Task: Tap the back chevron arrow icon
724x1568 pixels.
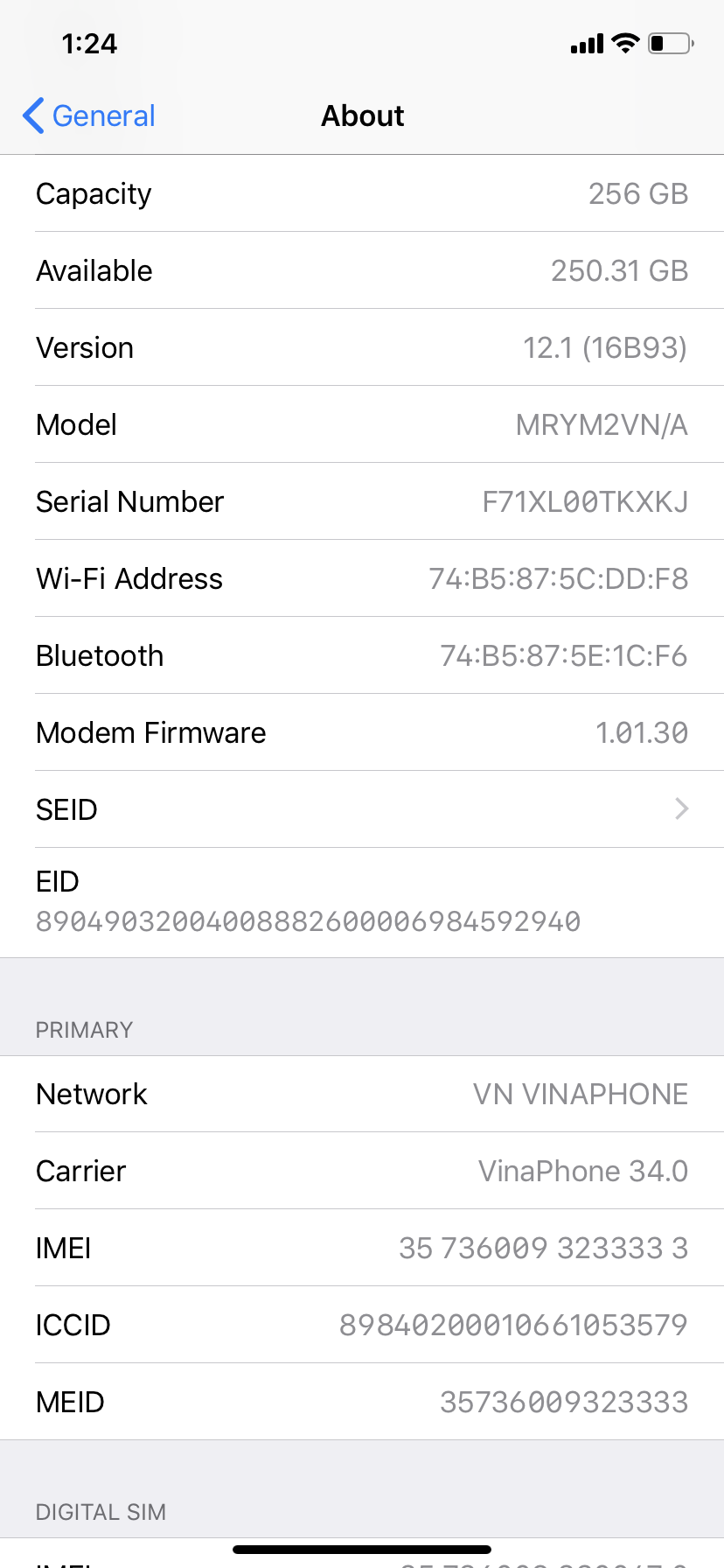Action: (33, 115)
